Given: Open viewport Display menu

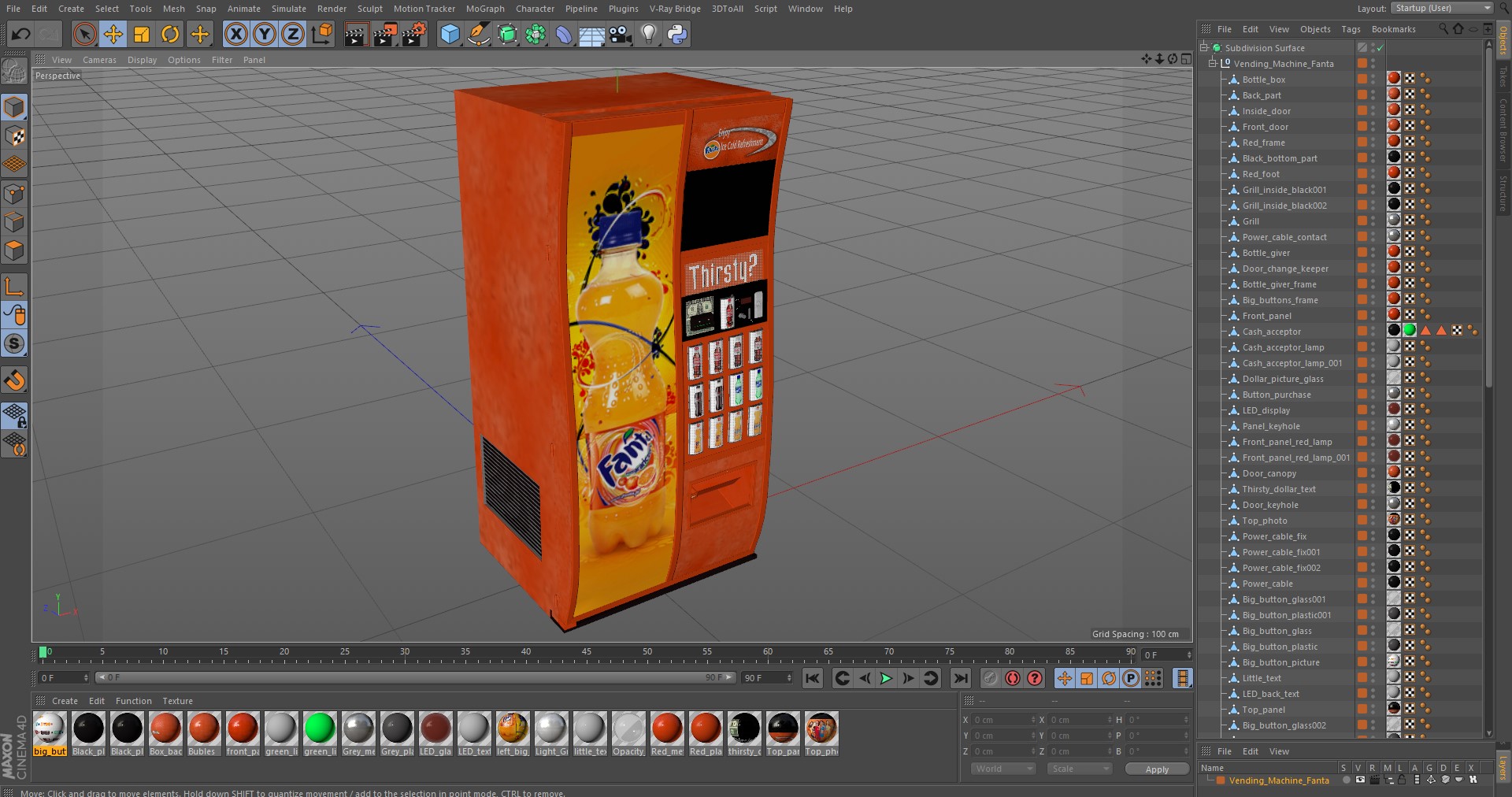Looking at the screenshot, I should coord(142,60).
